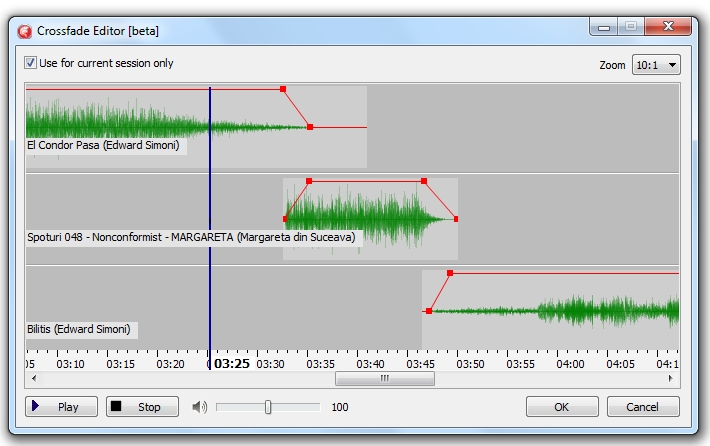Select Bilitis fade-in top point
710x446 pixels.
click(450, 273)
